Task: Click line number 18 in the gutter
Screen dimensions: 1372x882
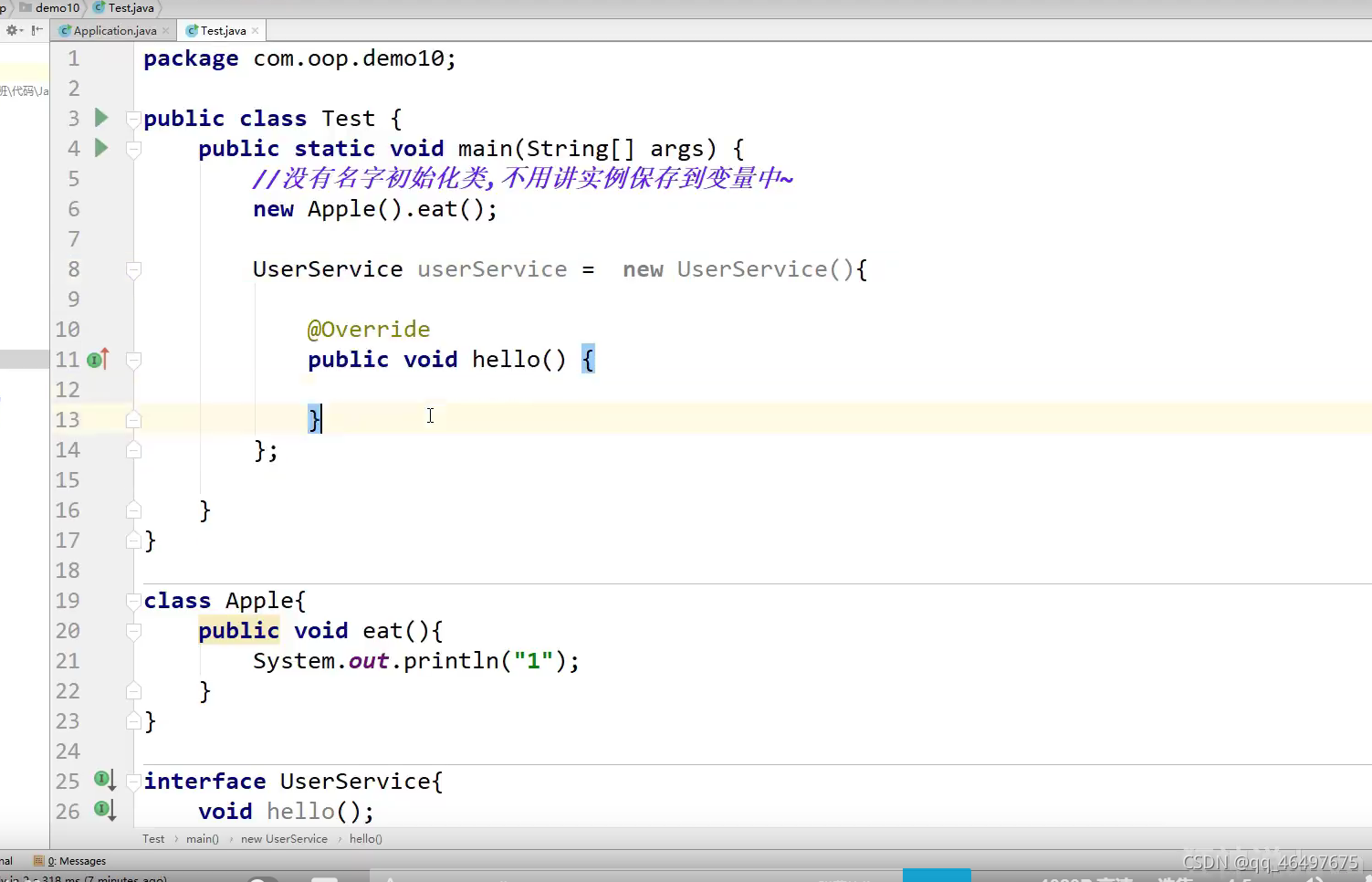Action: pyautogui.click(x=68, y=571)
